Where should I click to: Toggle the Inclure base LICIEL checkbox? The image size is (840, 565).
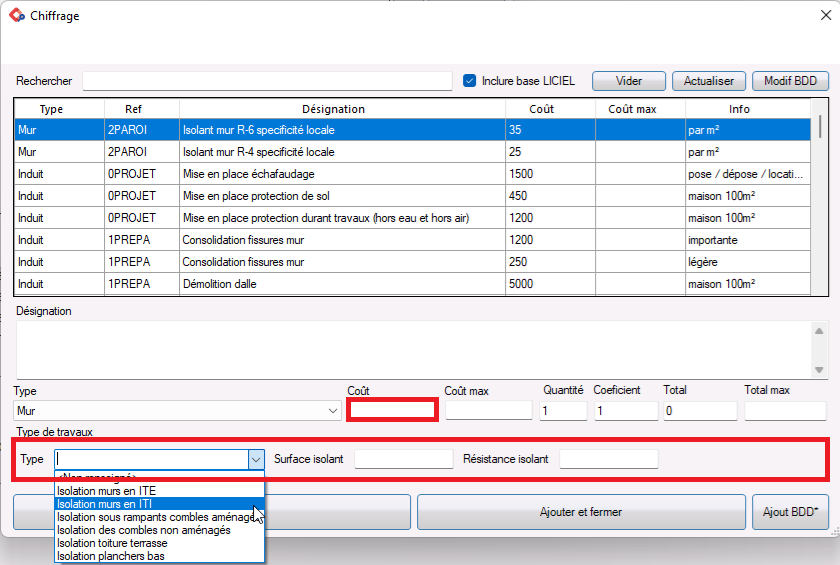(x=469, y=81)
